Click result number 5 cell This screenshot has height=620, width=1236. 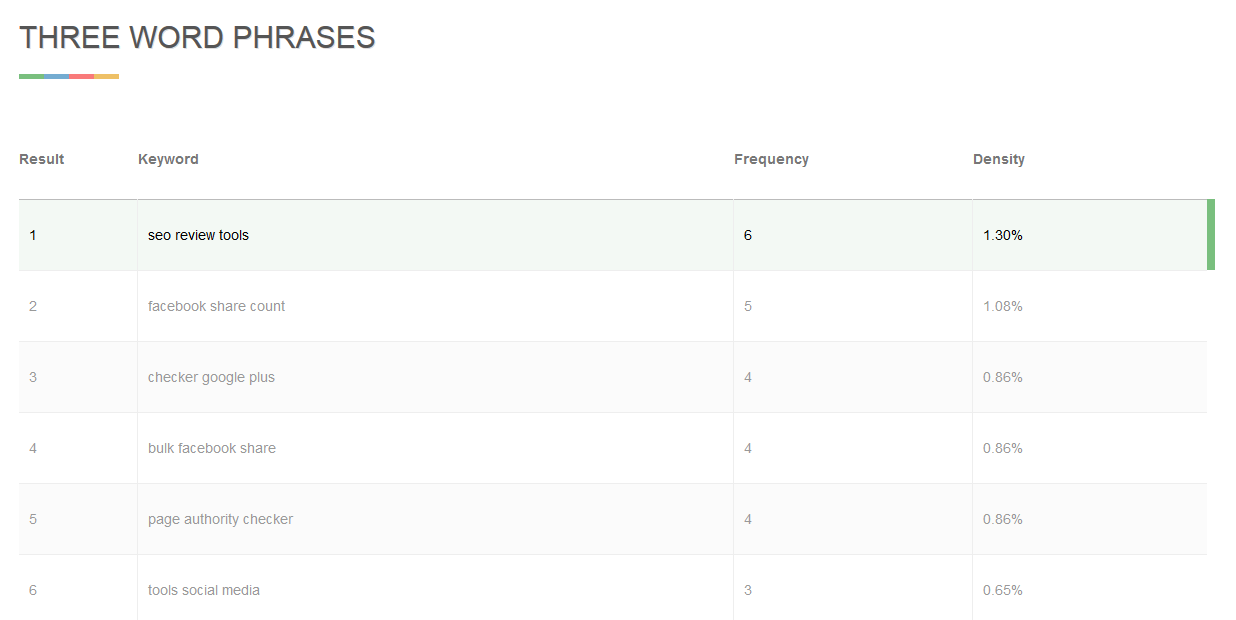tap(33, 519)
